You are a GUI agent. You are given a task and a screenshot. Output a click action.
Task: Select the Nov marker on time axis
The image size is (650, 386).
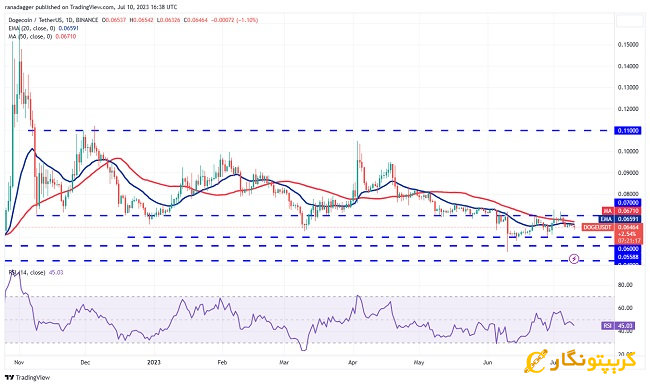tap(19, 362)
